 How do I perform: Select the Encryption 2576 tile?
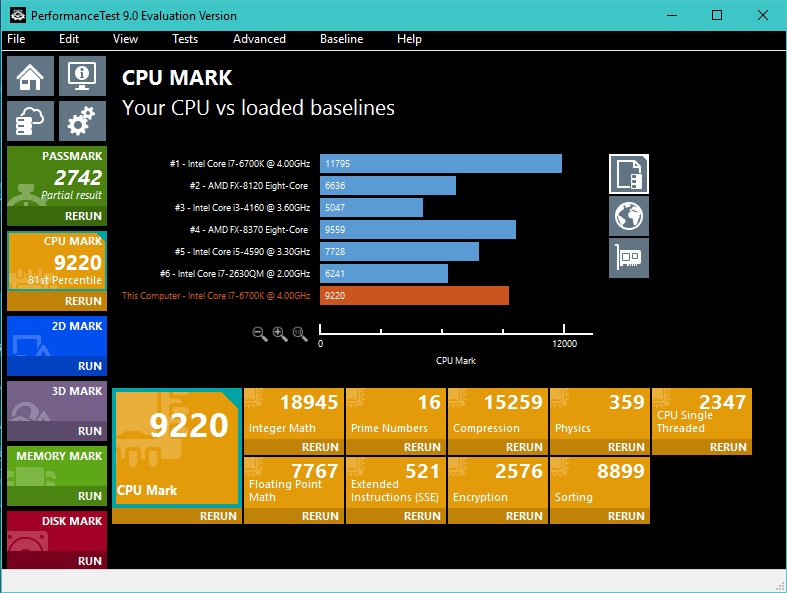[x=498, y=483]
